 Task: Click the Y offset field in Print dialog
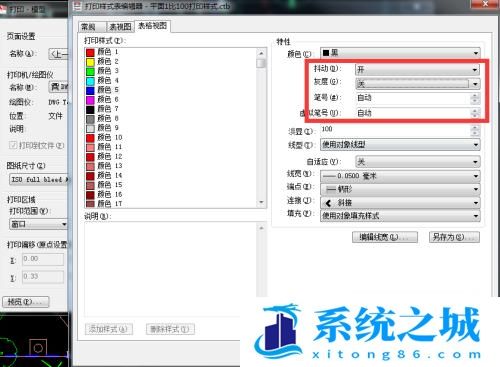click(43, 277)
